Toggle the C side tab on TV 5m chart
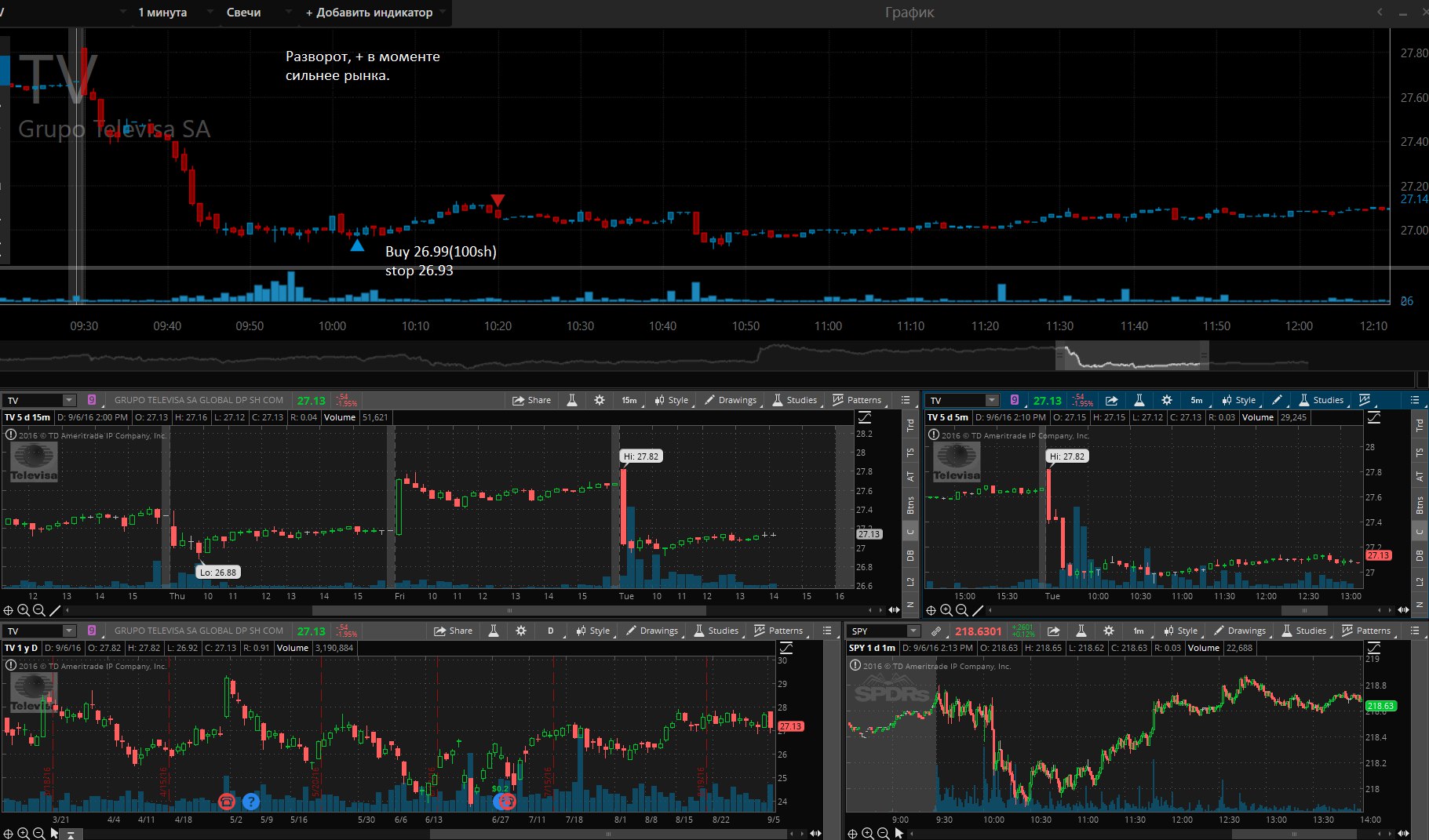The height and width of the screenshot is (840, 1429). coord(1420,532)
